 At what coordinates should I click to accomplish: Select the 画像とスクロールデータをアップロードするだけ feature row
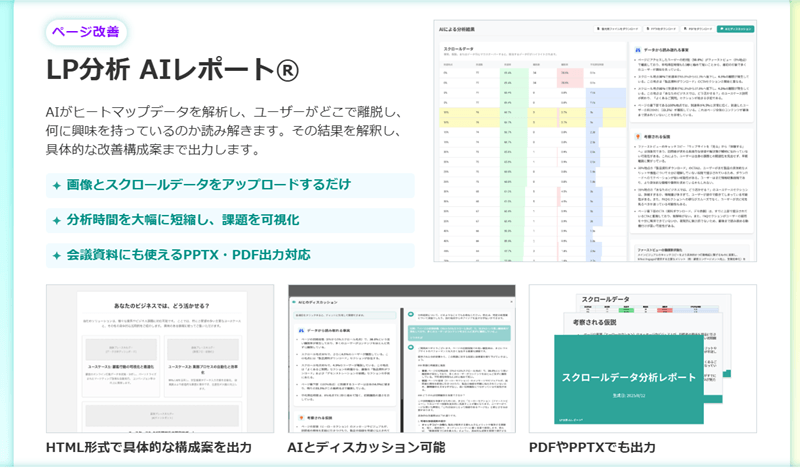point(230,185)
